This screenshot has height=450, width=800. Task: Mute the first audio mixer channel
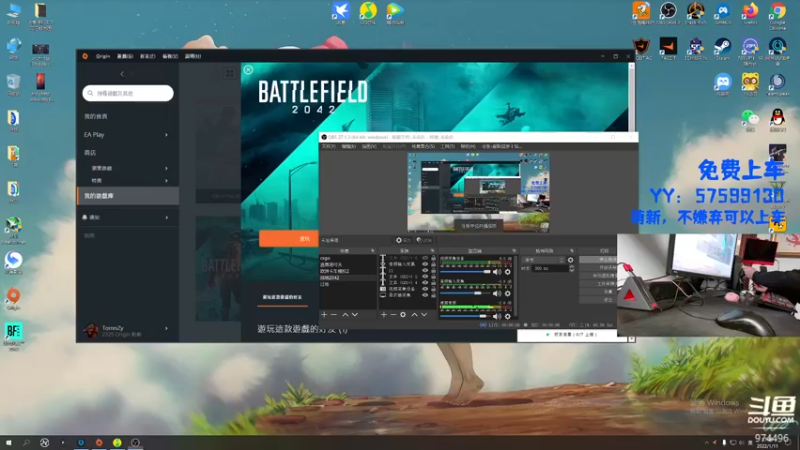coord(497,272)
